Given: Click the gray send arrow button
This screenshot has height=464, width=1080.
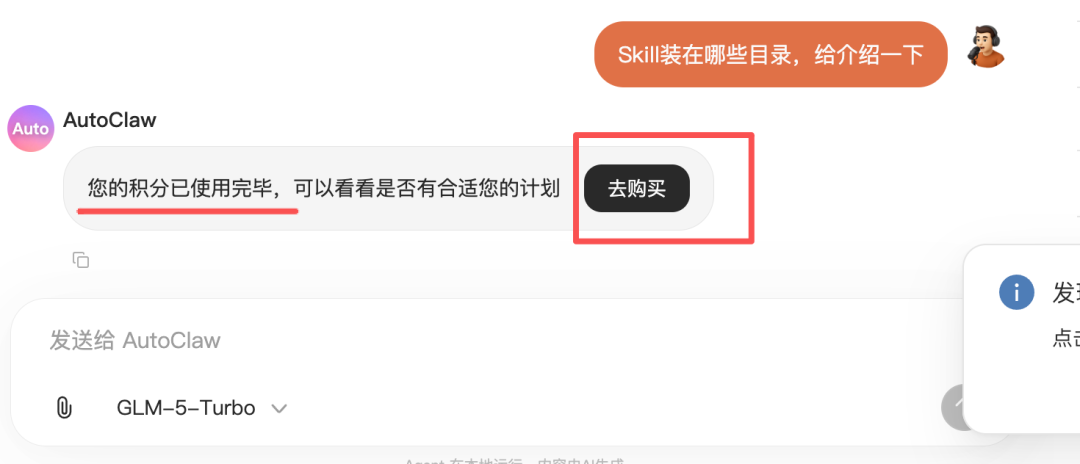Looking at the screenshot, I should coord(953,408).
